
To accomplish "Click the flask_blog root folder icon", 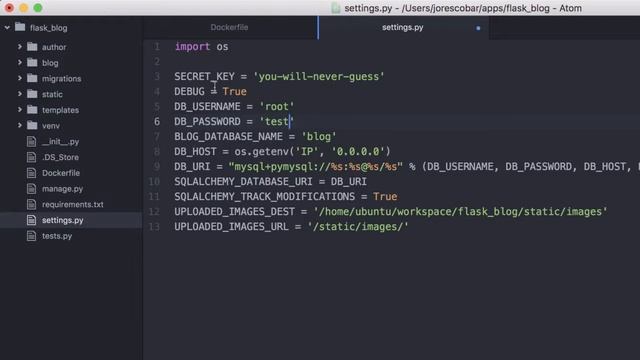I will point(20,27).
